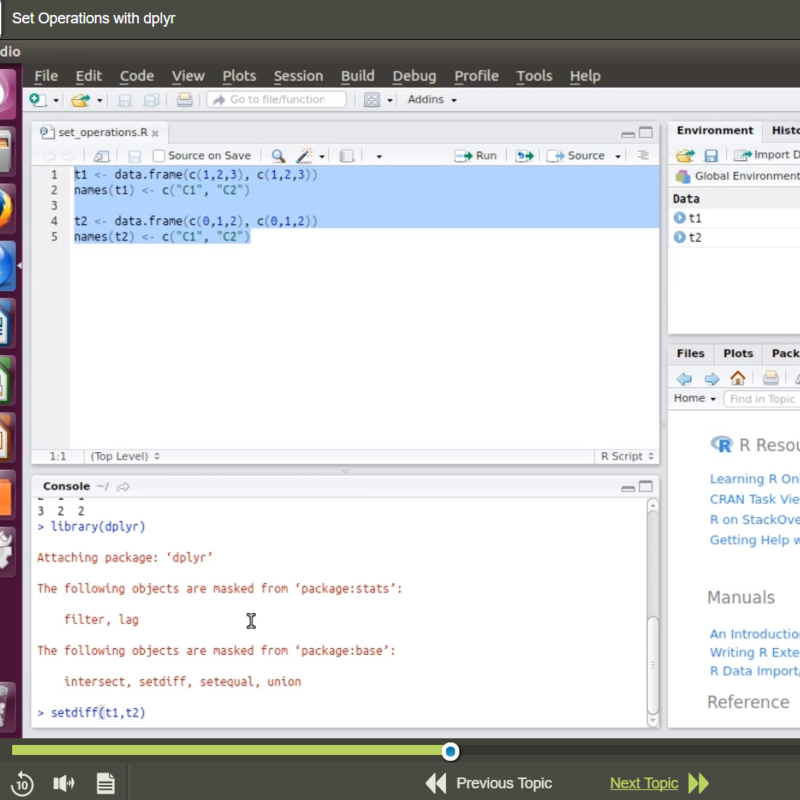Image resolution: width=800 pixels, height=800 pixels.
Task: Click the volume speaker icon
Action: (64, 783)
